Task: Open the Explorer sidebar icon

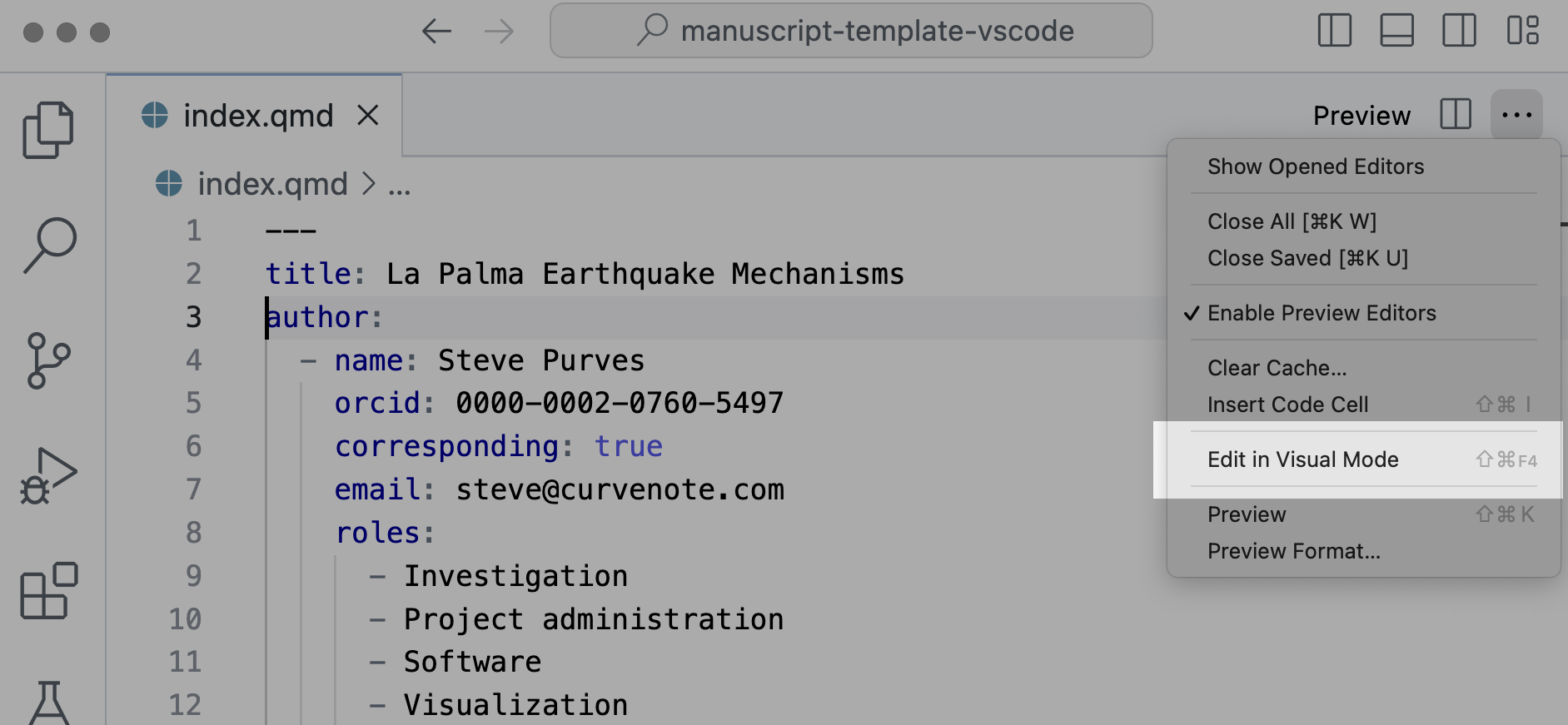Action: pyautogui.click(x=47, y=129)
